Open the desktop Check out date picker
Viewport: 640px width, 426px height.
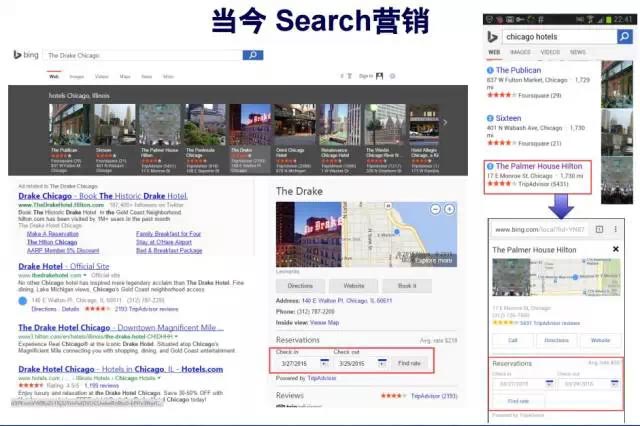380,362
